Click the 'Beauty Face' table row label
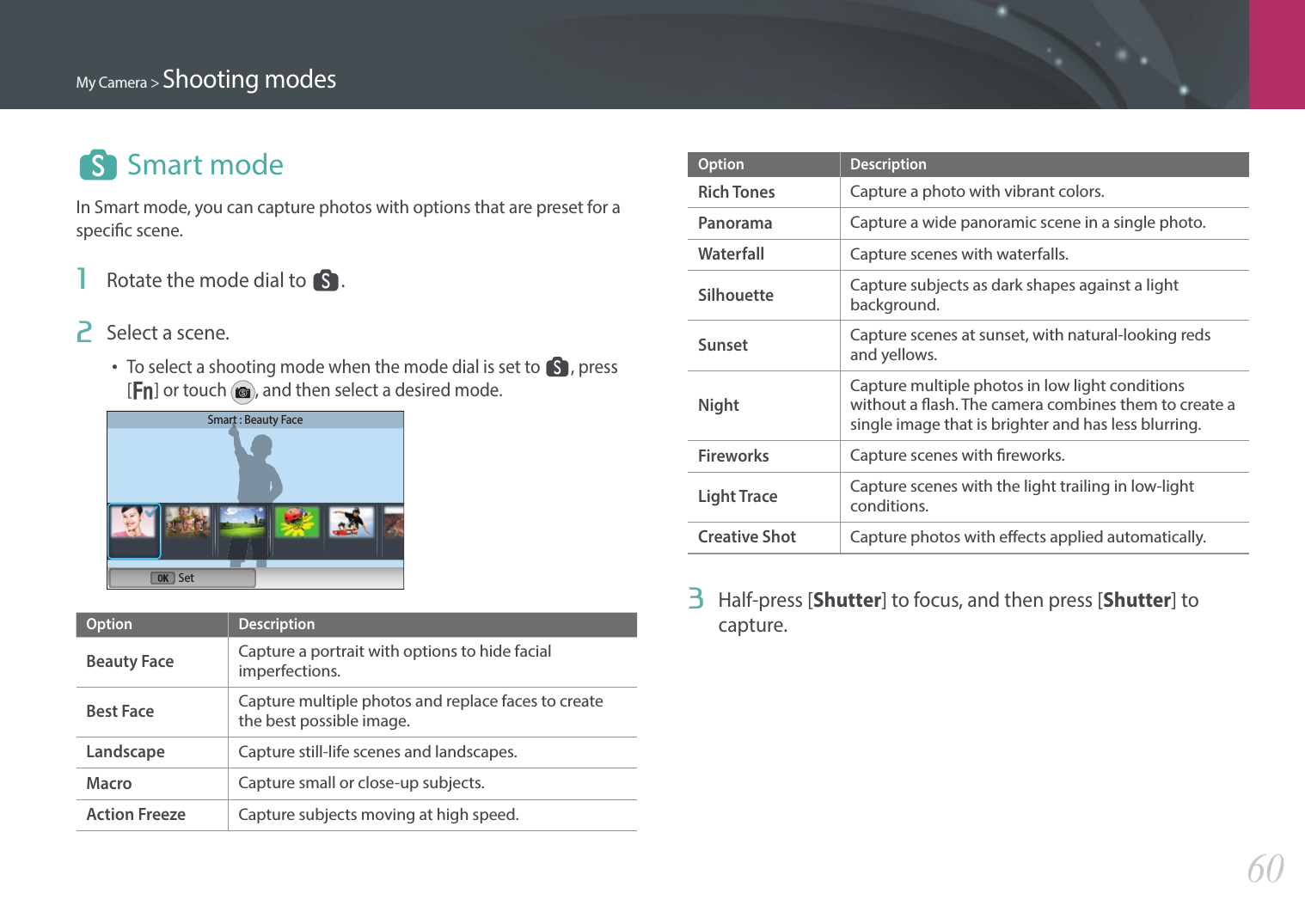 click(x=130, y=662)
